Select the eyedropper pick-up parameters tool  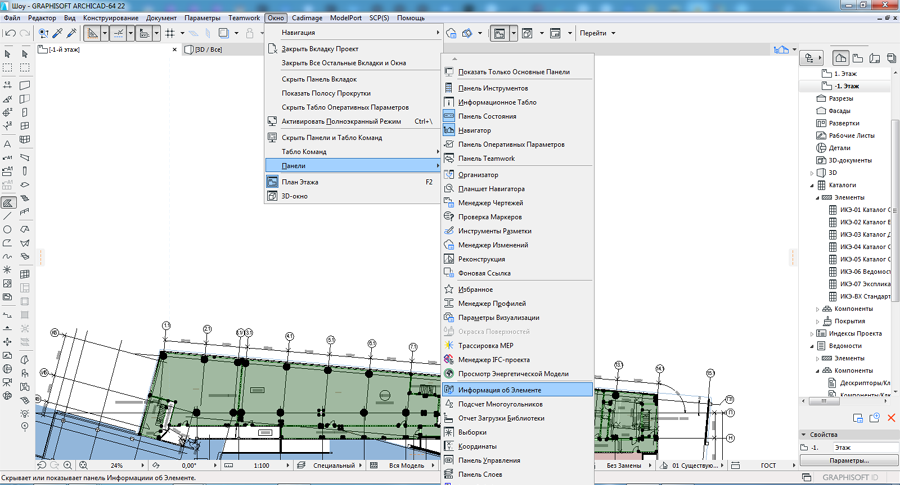pyautogui.click(x=57, y=33)
